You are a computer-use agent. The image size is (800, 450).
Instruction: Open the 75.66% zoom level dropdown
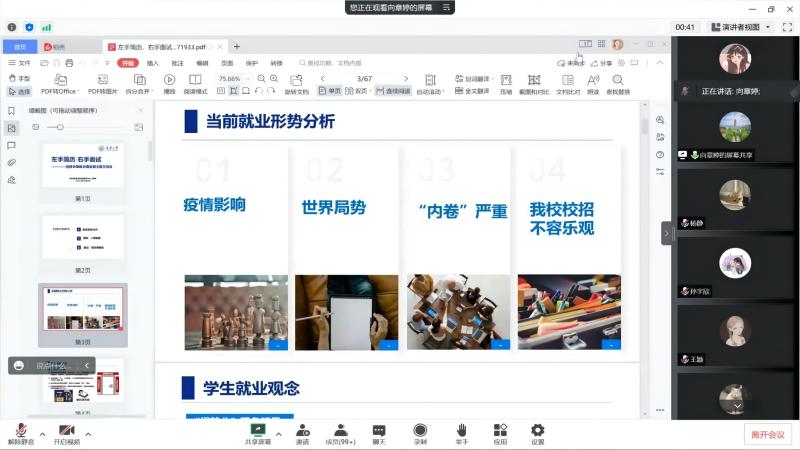(234, 79)
